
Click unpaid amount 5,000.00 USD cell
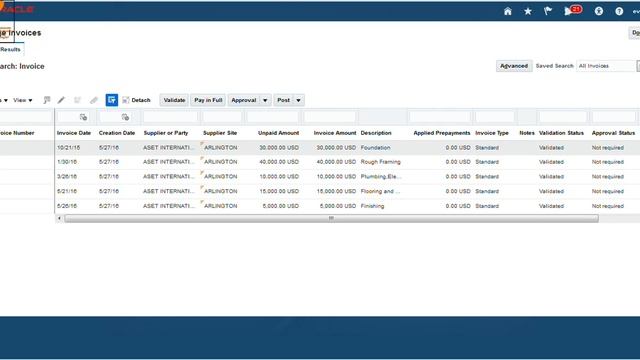[280, 206]
